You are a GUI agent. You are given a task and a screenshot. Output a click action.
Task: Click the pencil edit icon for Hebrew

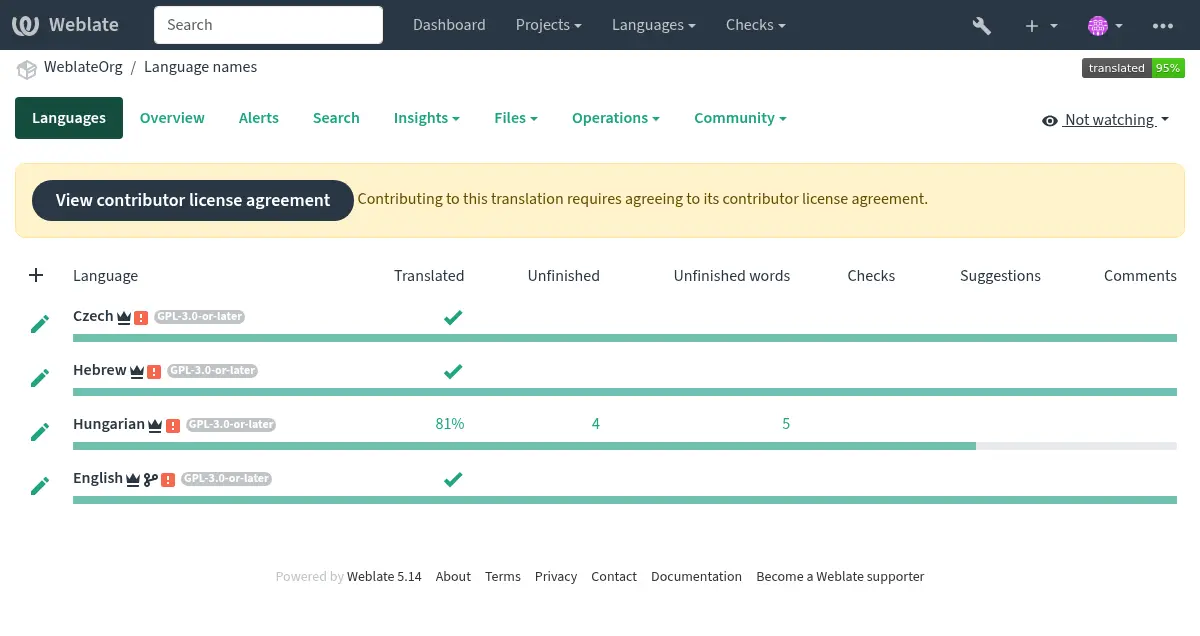pos(39,378)
